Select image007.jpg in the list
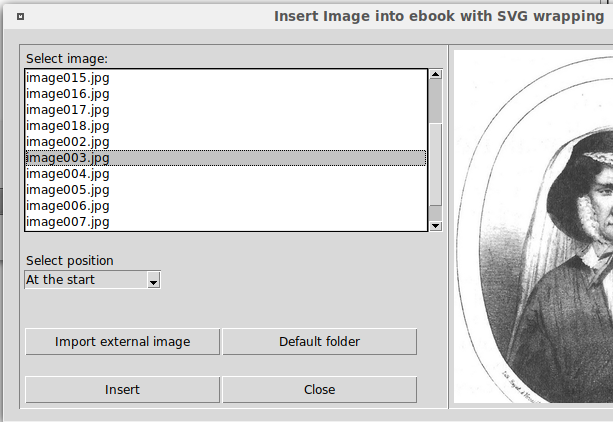 coord(226,222)
